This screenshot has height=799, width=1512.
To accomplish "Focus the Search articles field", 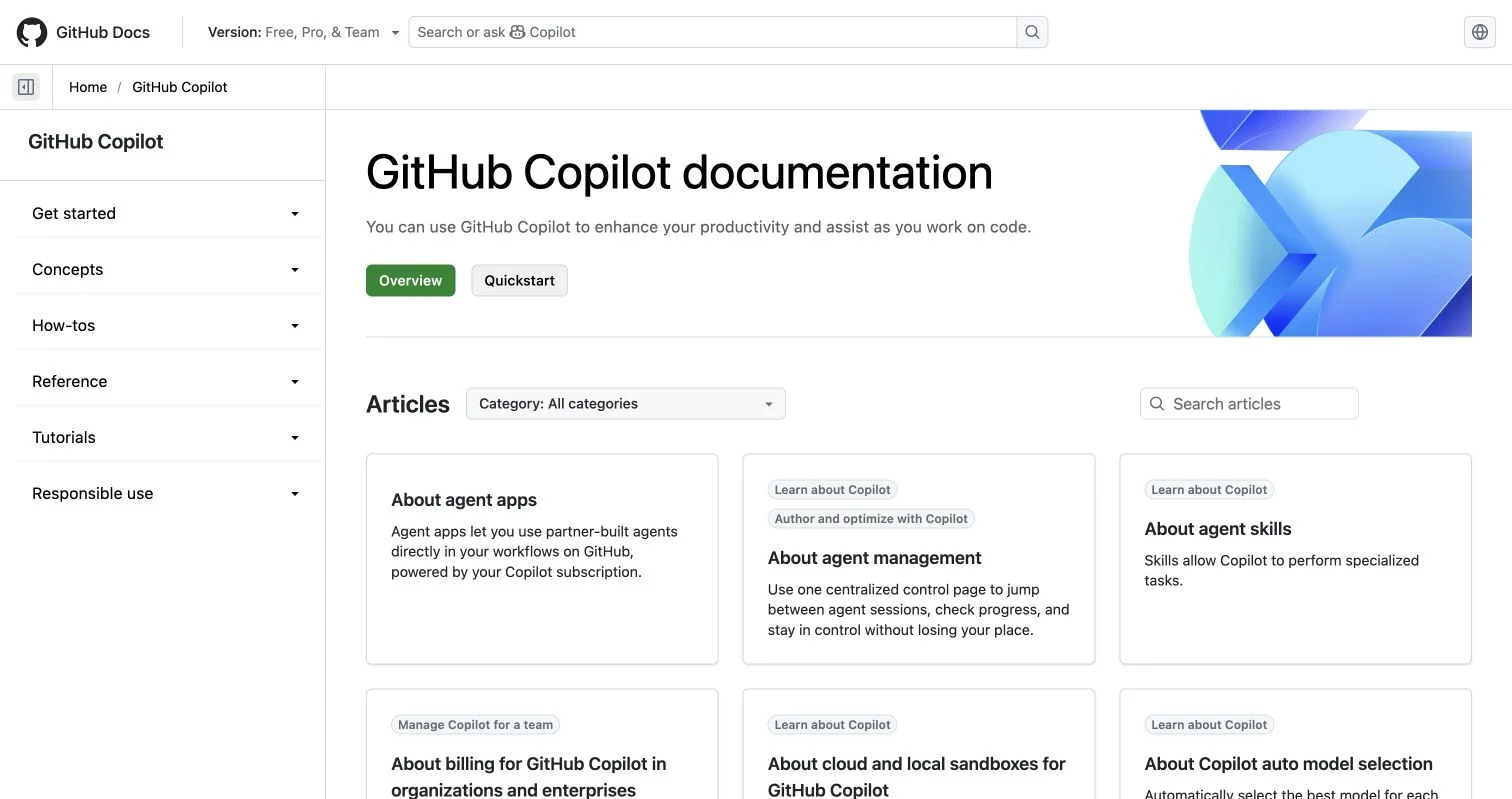I will 1249,404.
